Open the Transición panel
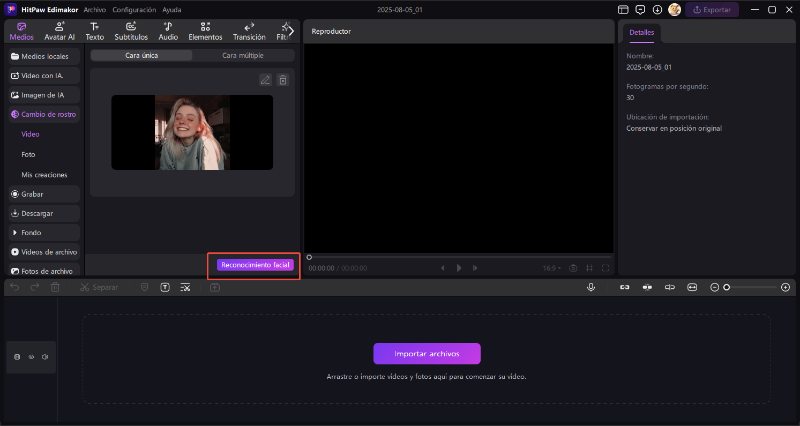800x426 pixels. pos(249,31)
